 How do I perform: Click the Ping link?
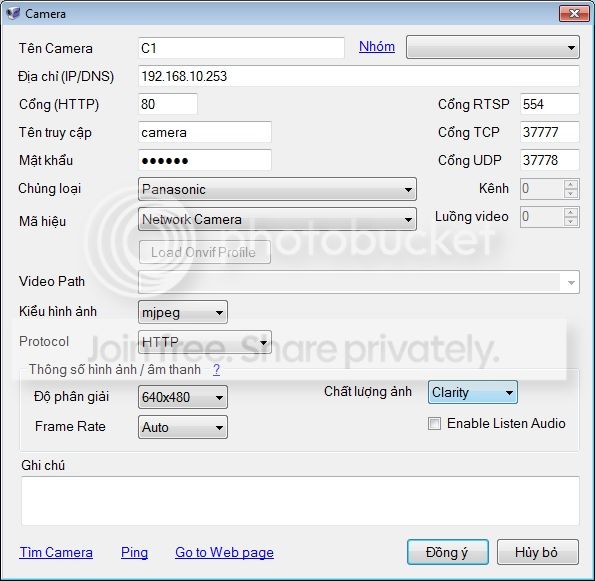tap(134, 553)
